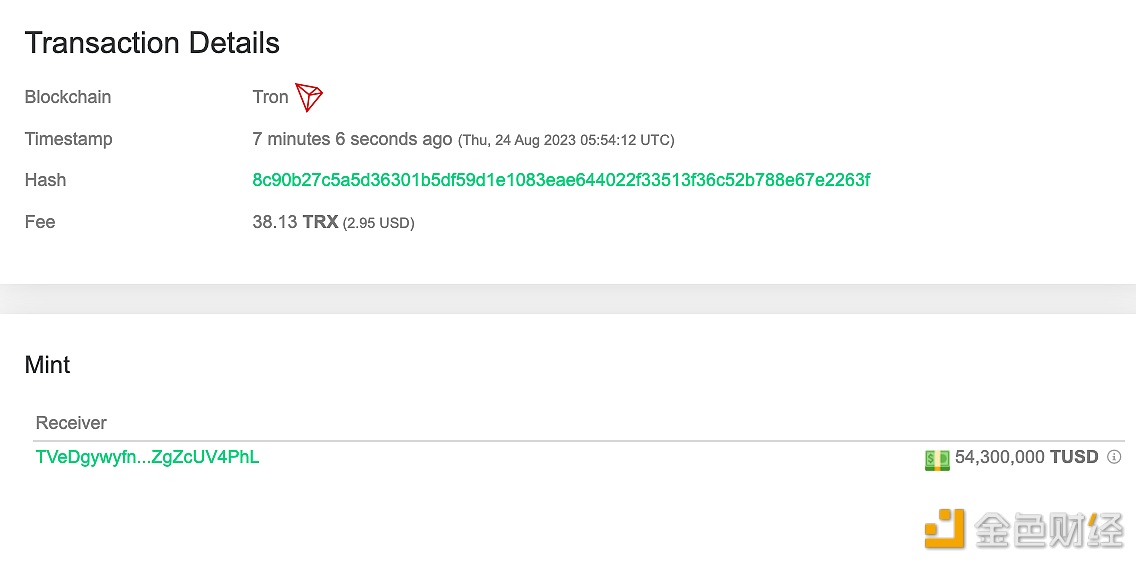
Task: Click the Receiver column header
Action: coord(71,423)
